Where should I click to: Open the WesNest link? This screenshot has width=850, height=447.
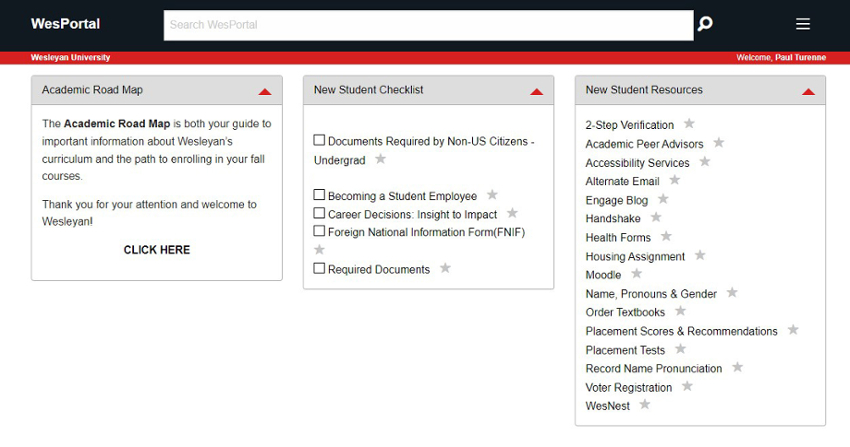pos(607,406)
